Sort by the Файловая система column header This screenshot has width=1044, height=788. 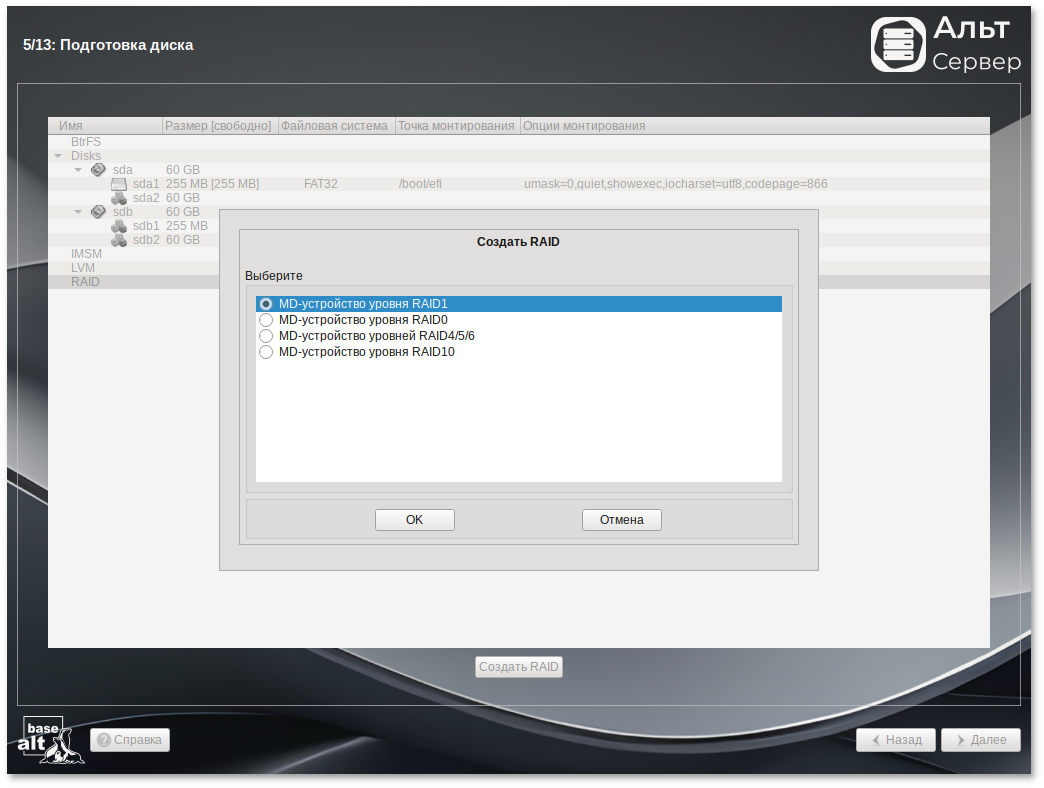pos(335,126)
